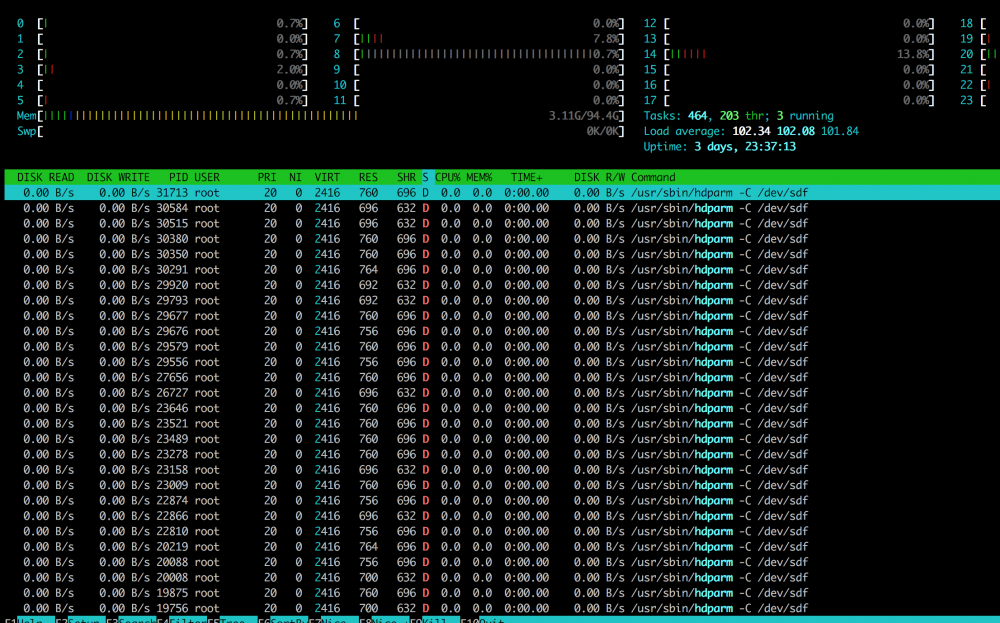
Task: Highlight the process row with PID 20219
Action: coord(502,546)
